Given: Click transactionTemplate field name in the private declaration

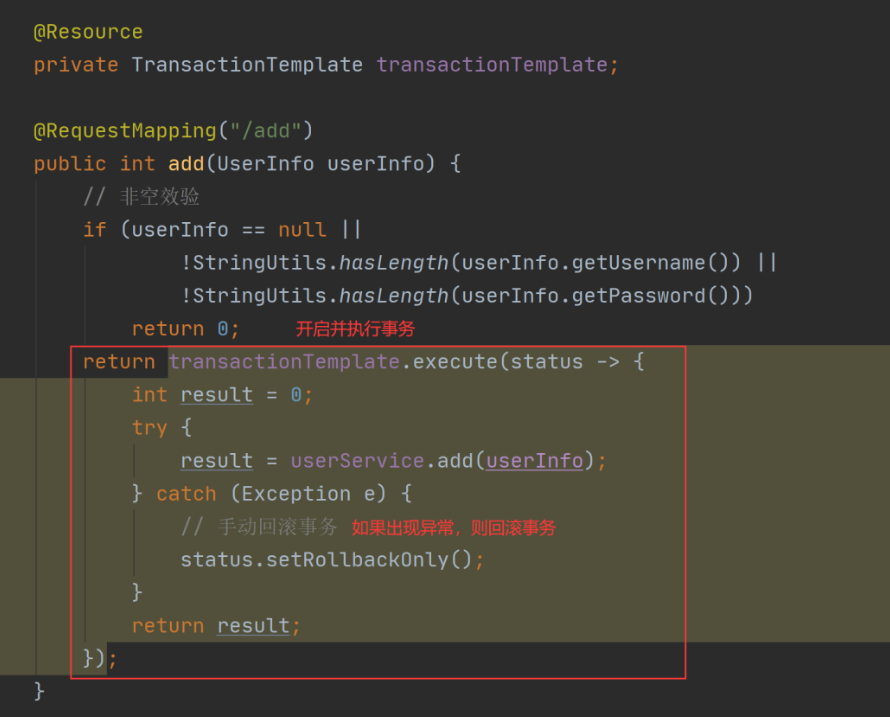Looking at the screenshot, I should [x=492, y=65].
